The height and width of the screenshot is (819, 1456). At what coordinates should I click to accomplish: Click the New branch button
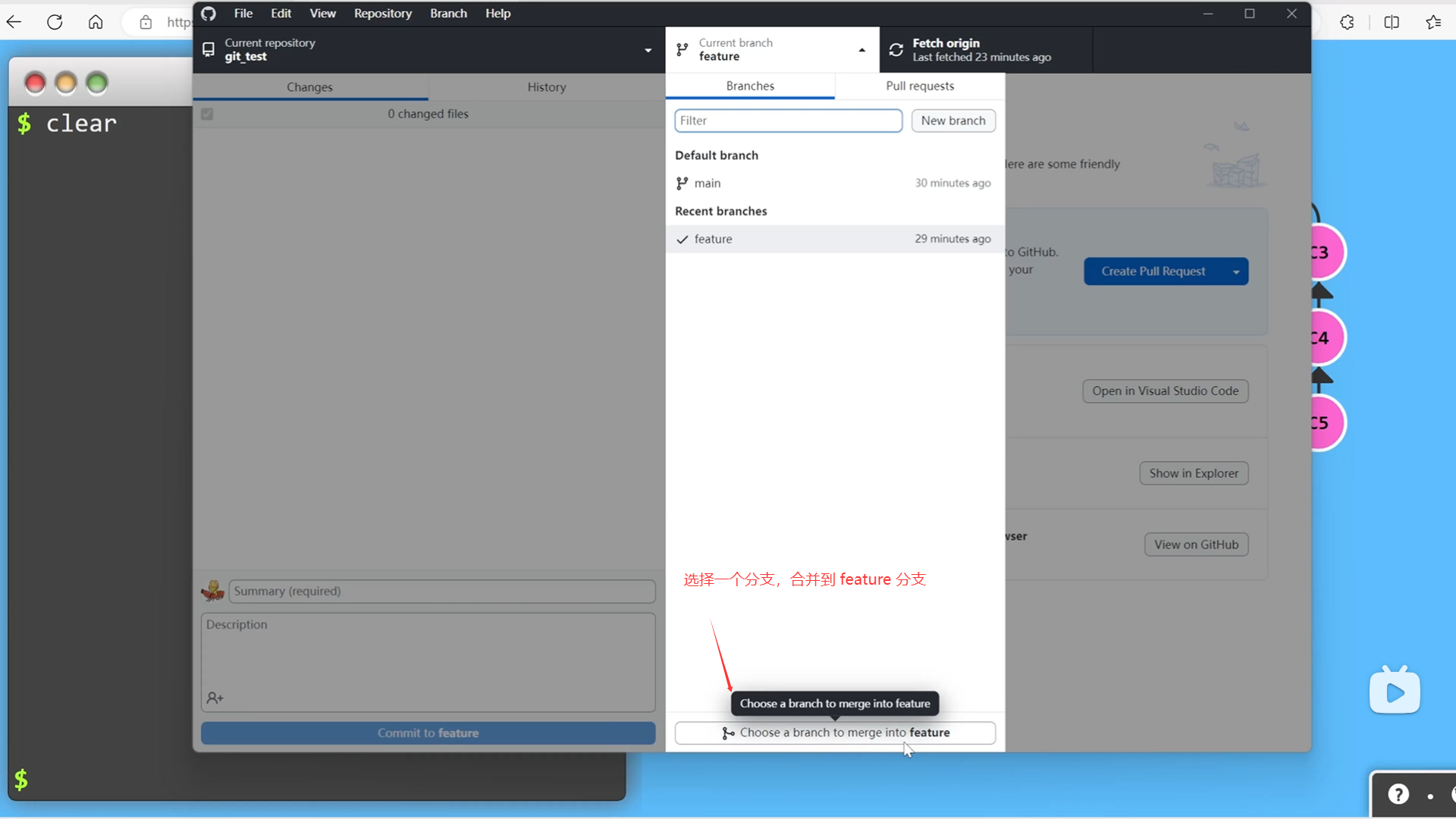[953, 121]
